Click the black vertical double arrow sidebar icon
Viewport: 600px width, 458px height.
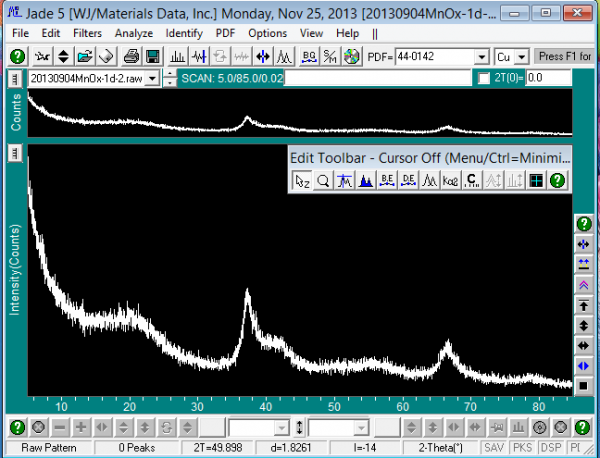(584, 326)
